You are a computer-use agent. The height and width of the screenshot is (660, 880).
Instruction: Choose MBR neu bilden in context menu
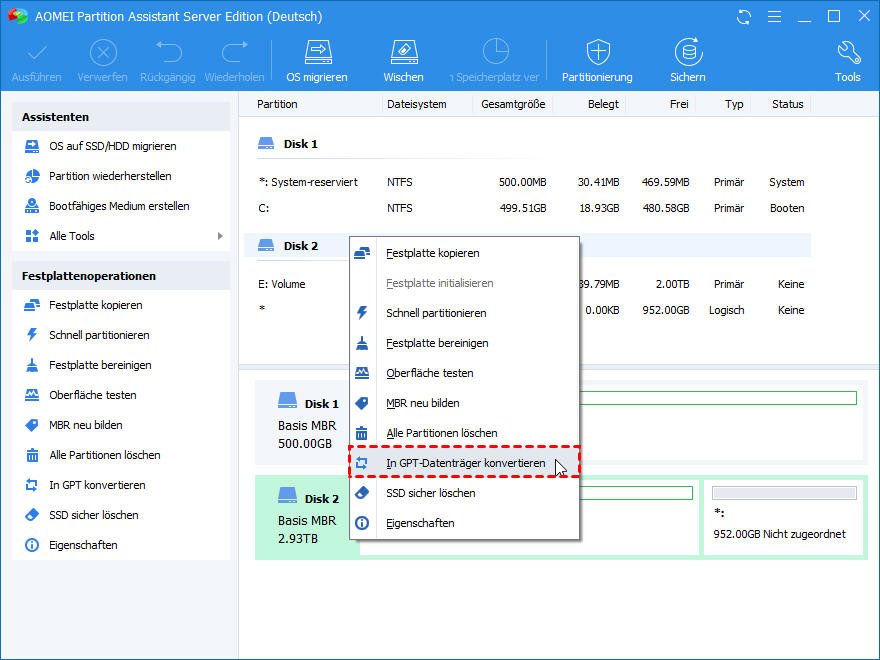point(464,403)
